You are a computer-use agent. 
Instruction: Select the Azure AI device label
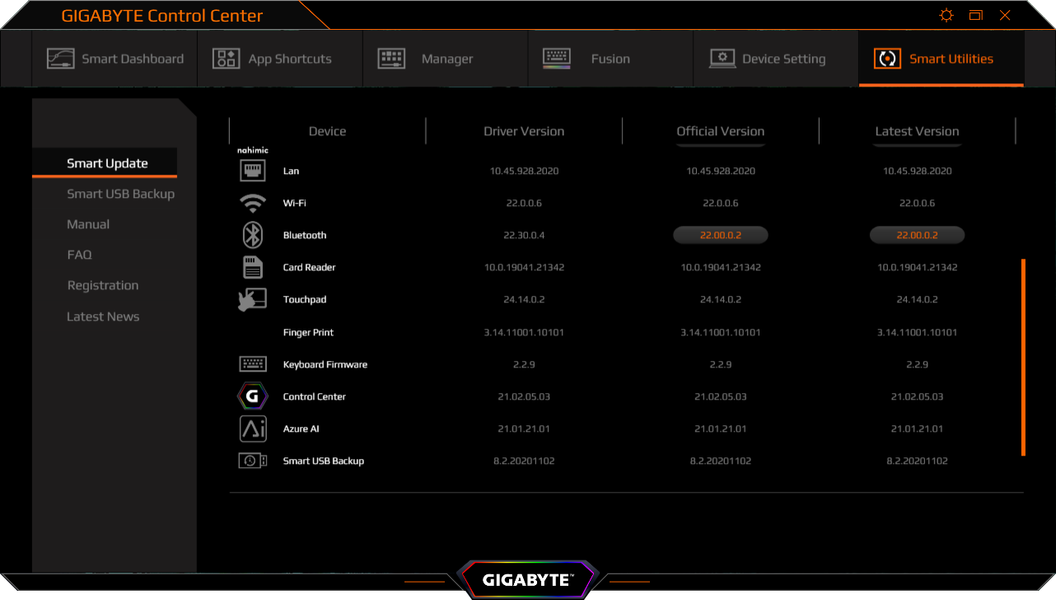coord(301,429)
